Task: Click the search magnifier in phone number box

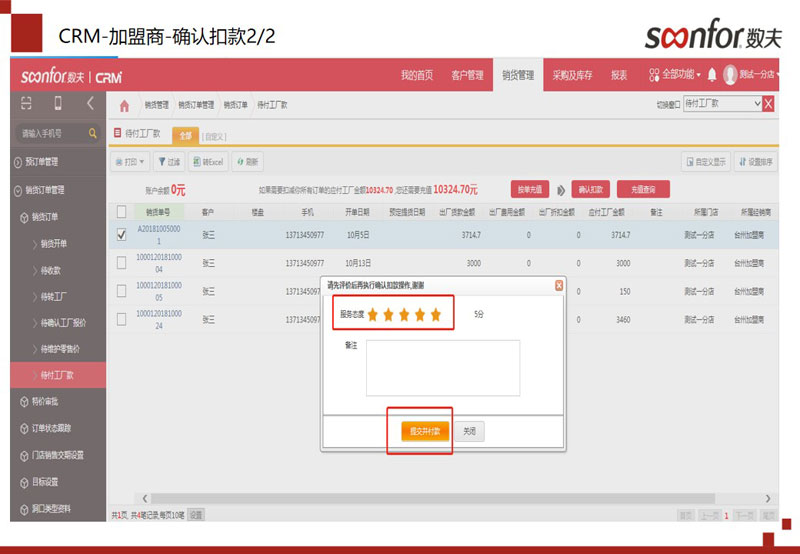Action: tap(93, 133)
